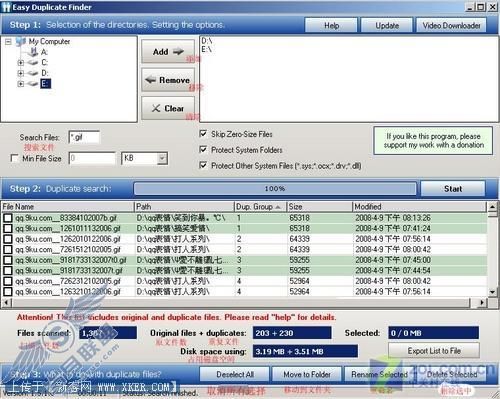Start the duplicate search
500x399 pixels.
point(453,189)
